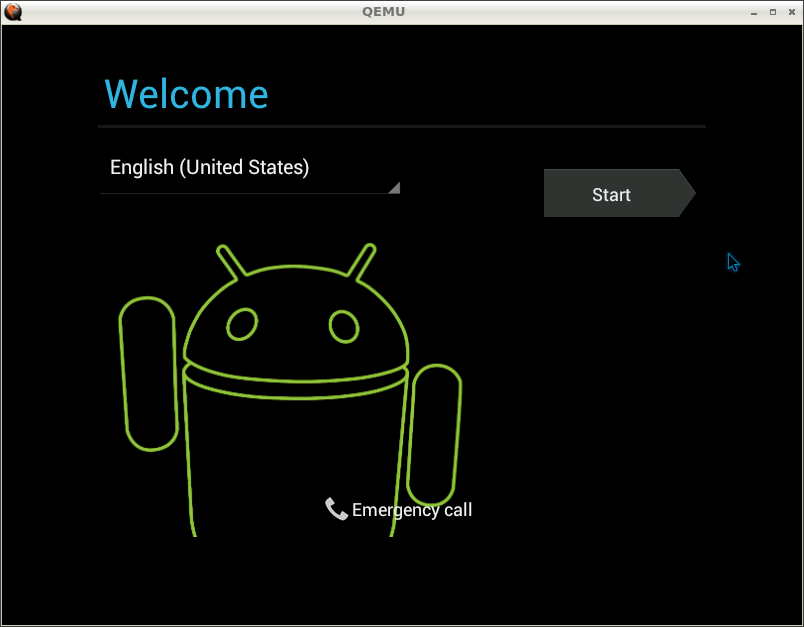Click the QEMU application icon in title bar
The height and width of the screenshot is (627, 804).
[13, 11]
